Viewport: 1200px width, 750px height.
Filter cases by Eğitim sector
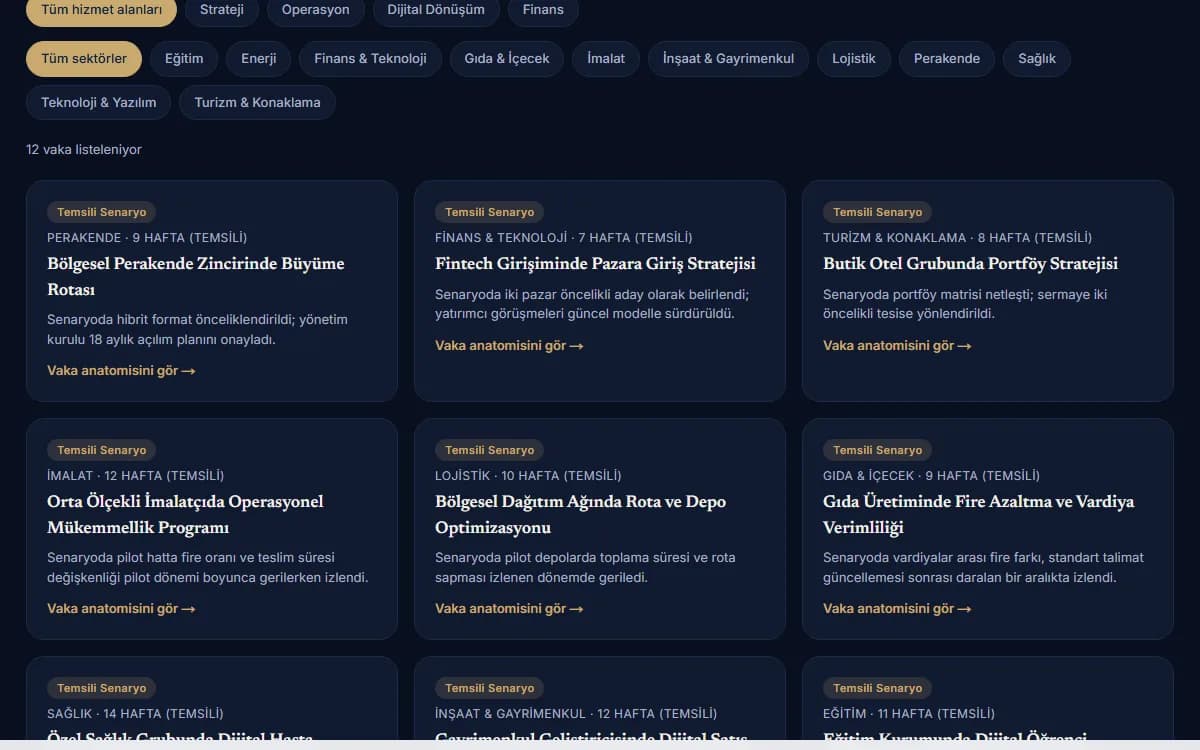point(184,59)
